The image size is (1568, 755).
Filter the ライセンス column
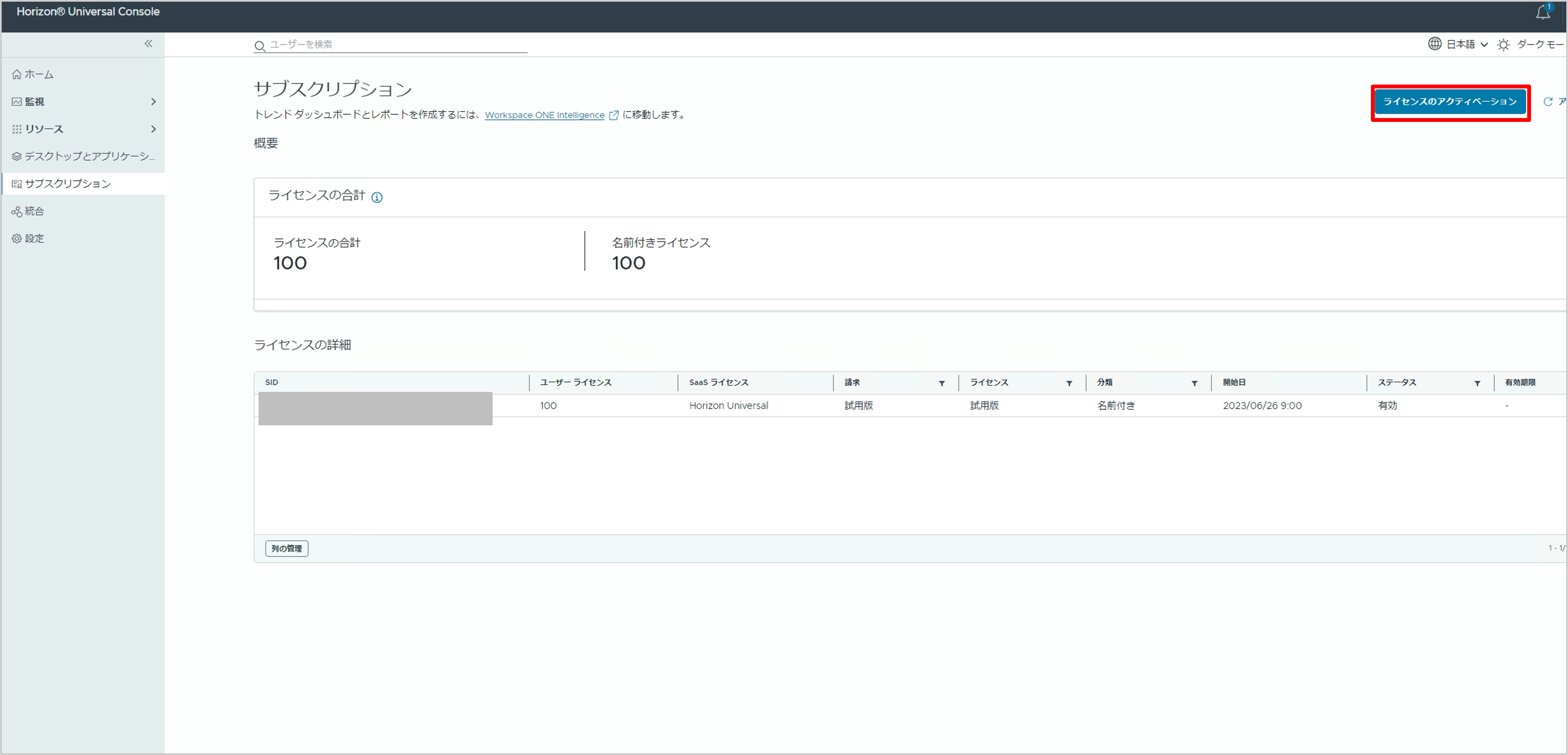point(1069,383)
